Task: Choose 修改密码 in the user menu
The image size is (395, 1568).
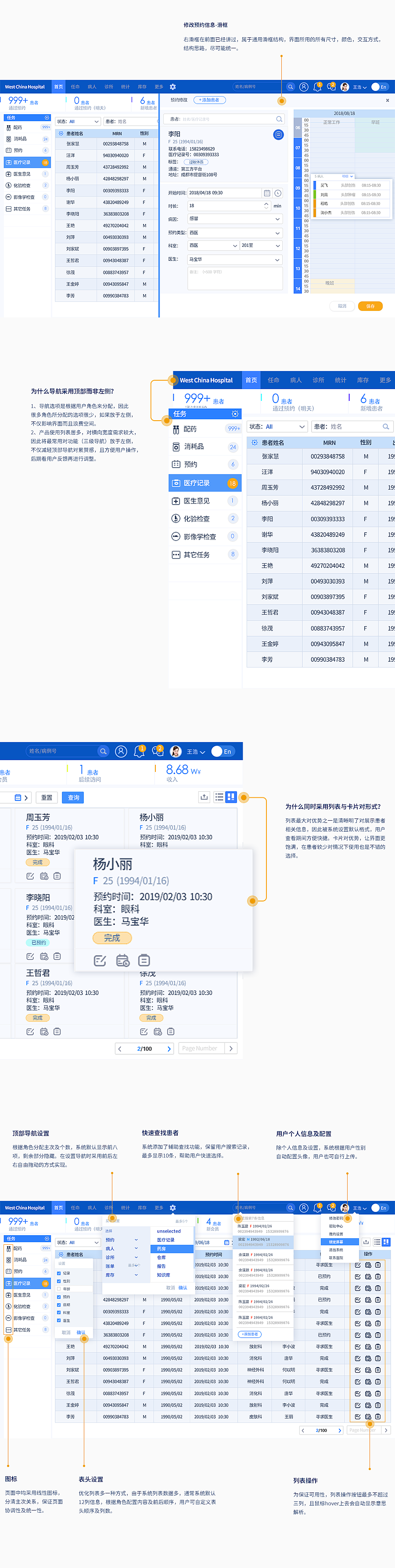Action: click(x=336, y=1218)
